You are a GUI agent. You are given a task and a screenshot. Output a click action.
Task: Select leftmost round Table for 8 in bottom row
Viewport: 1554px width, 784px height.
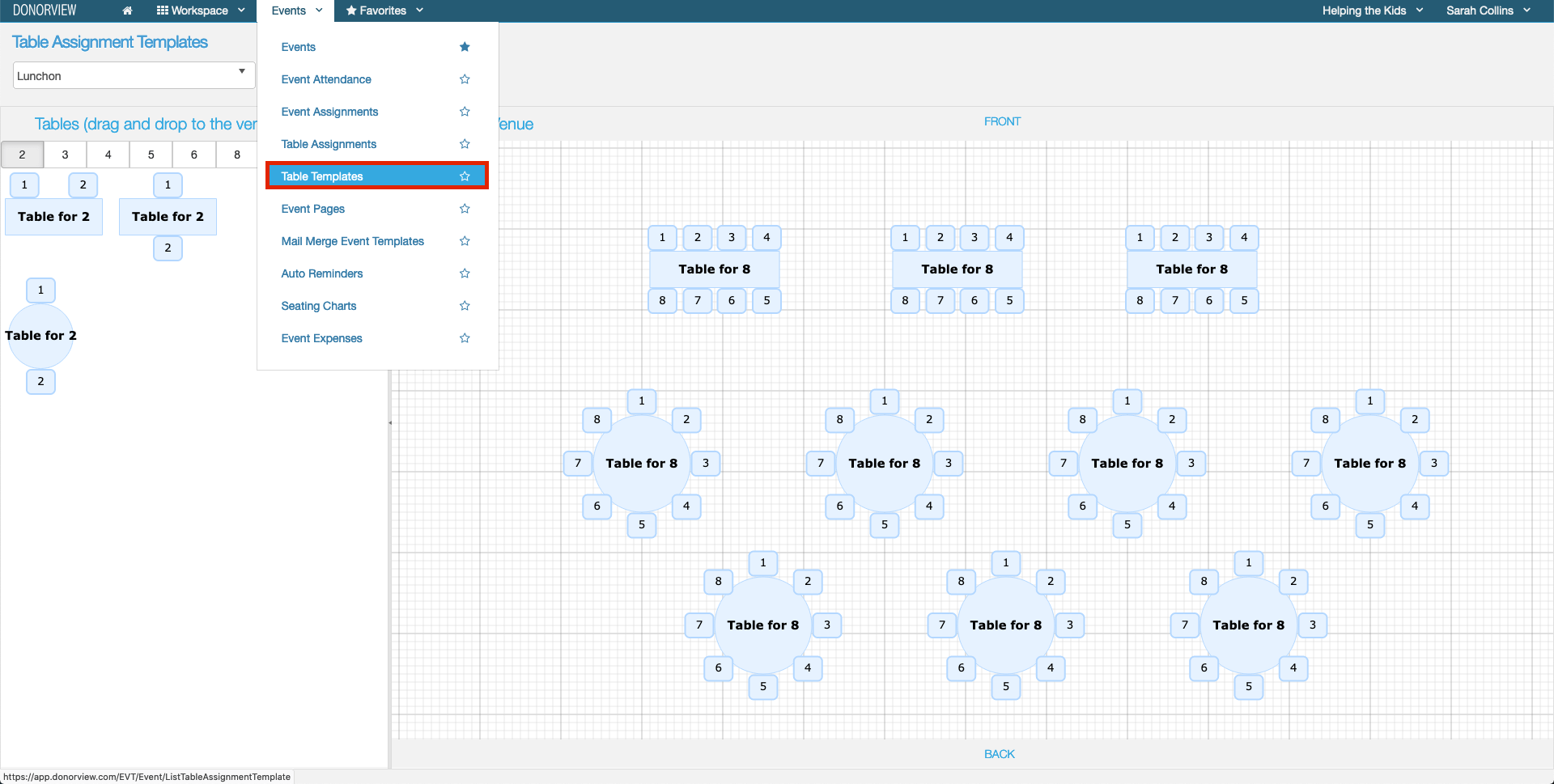[763, 625]
